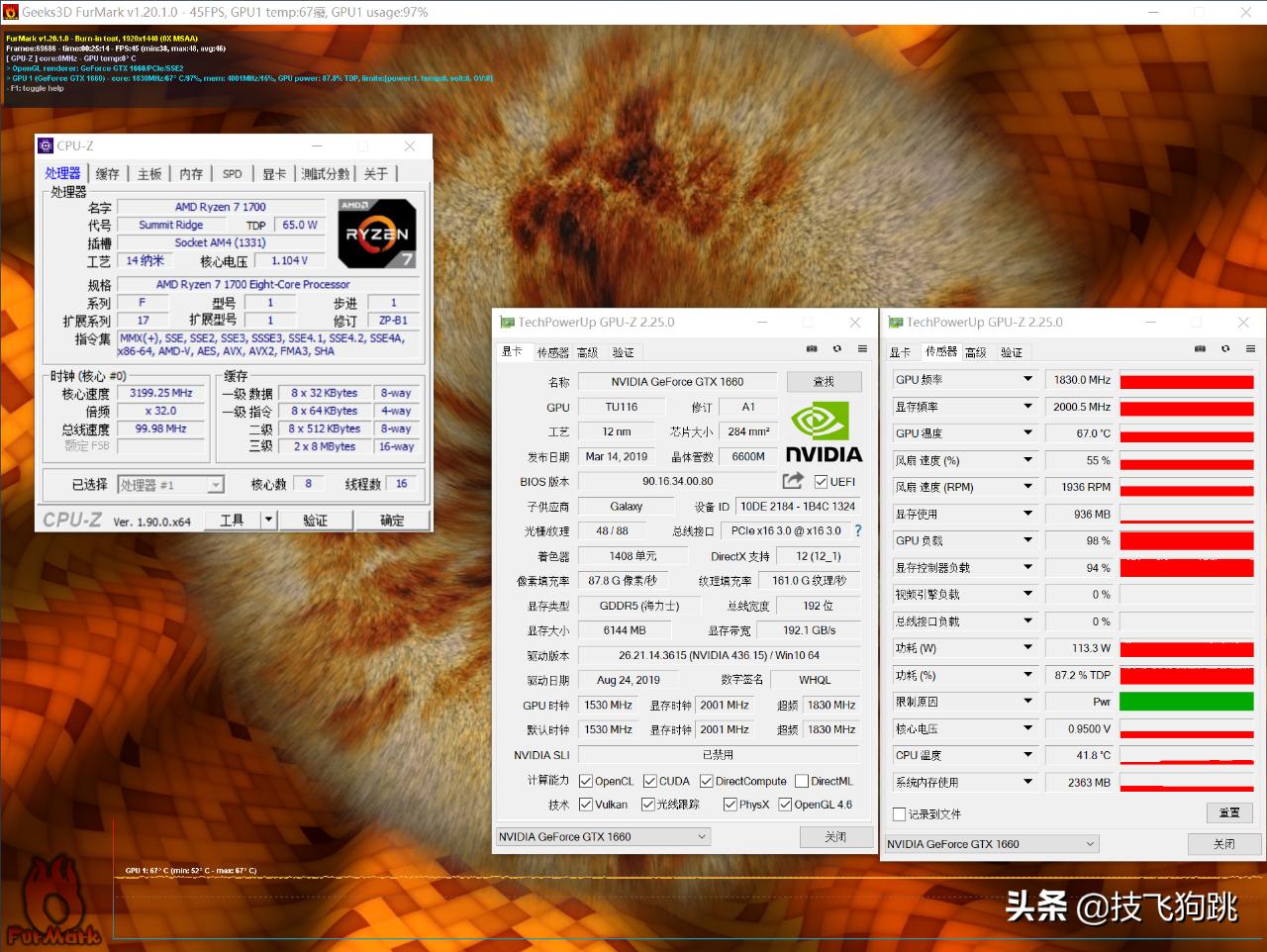Screen dimensions: 1267x952
Task: Expand the GPU 温度 sensor dropdown
Action: click(x=1029, y=432)
